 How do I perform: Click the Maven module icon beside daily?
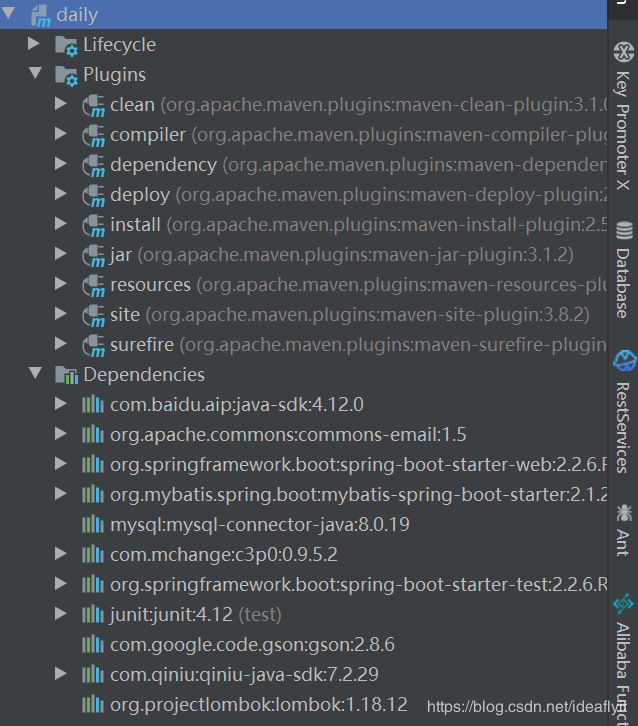(x=40, y=15)
